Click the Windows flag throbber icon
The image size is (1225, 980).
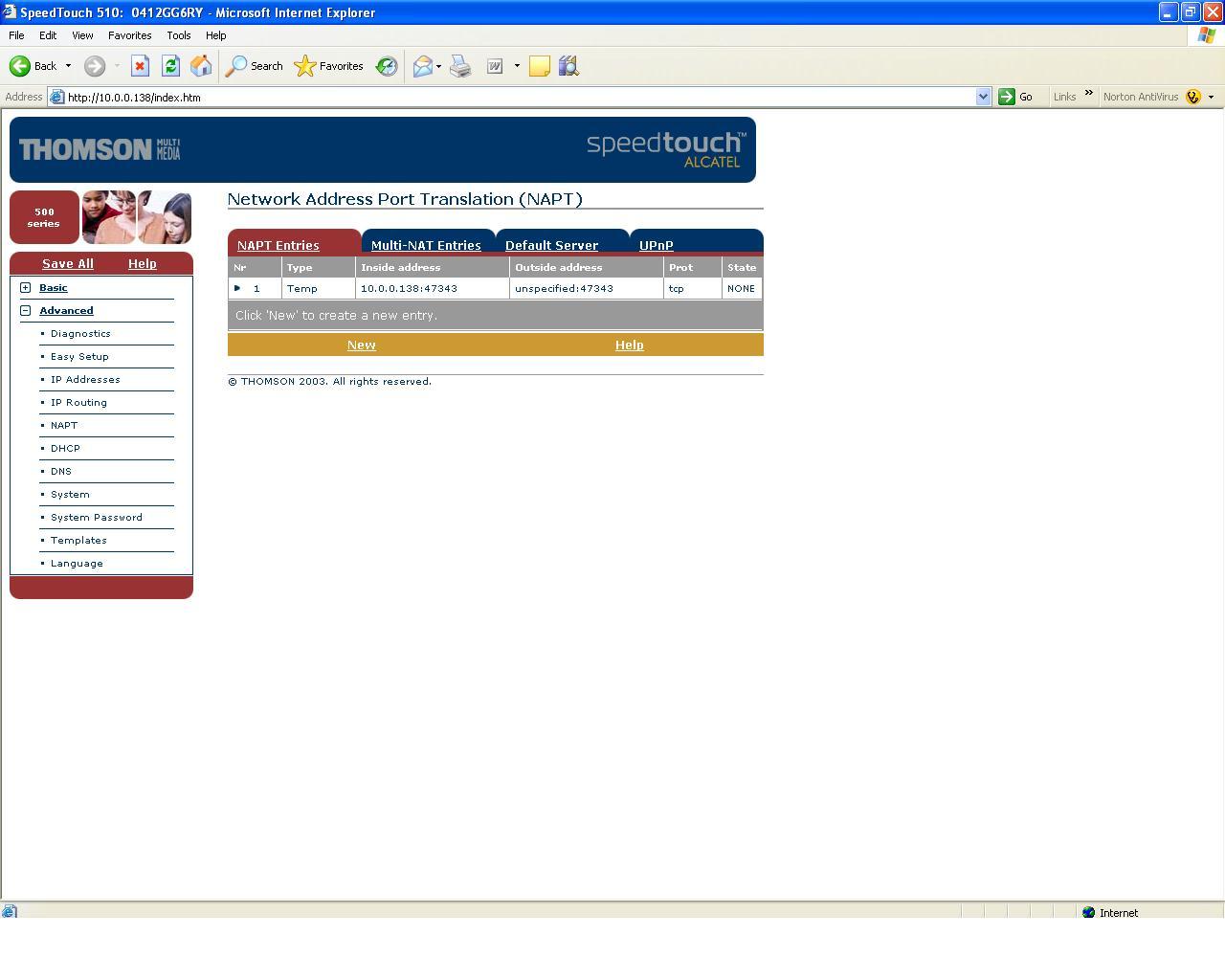pos(1207,35)
